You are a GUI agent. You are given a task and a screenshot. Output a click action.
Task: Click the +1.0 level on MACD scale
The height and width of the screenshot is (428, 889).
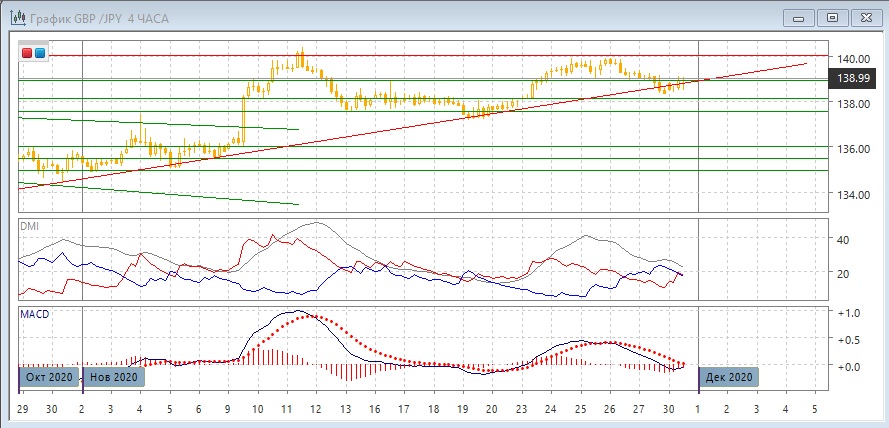click(849, 314)
